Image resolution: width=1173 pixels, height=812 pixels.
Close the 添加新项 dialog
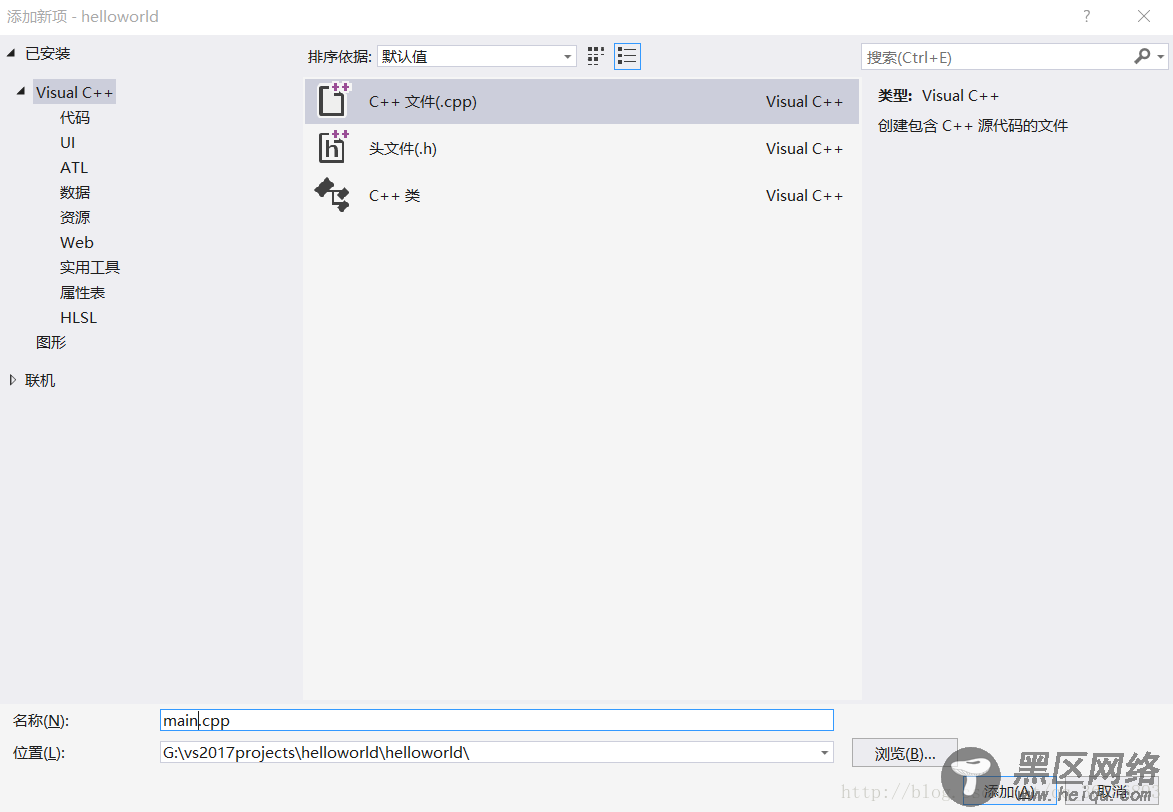1144,16
